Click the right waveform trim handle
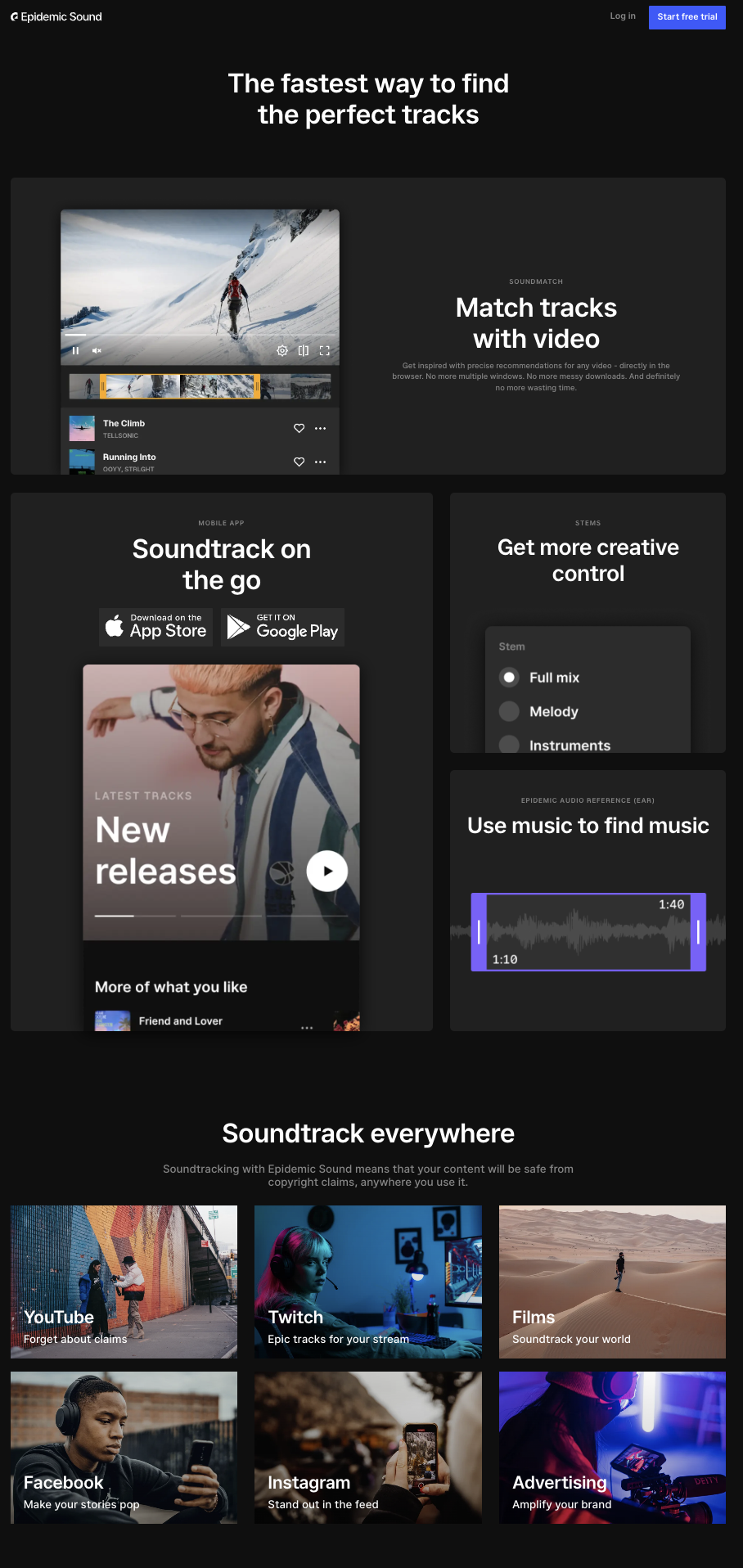Image resolution: width=743 pixels, height=1568 pixels. [698, 932]
